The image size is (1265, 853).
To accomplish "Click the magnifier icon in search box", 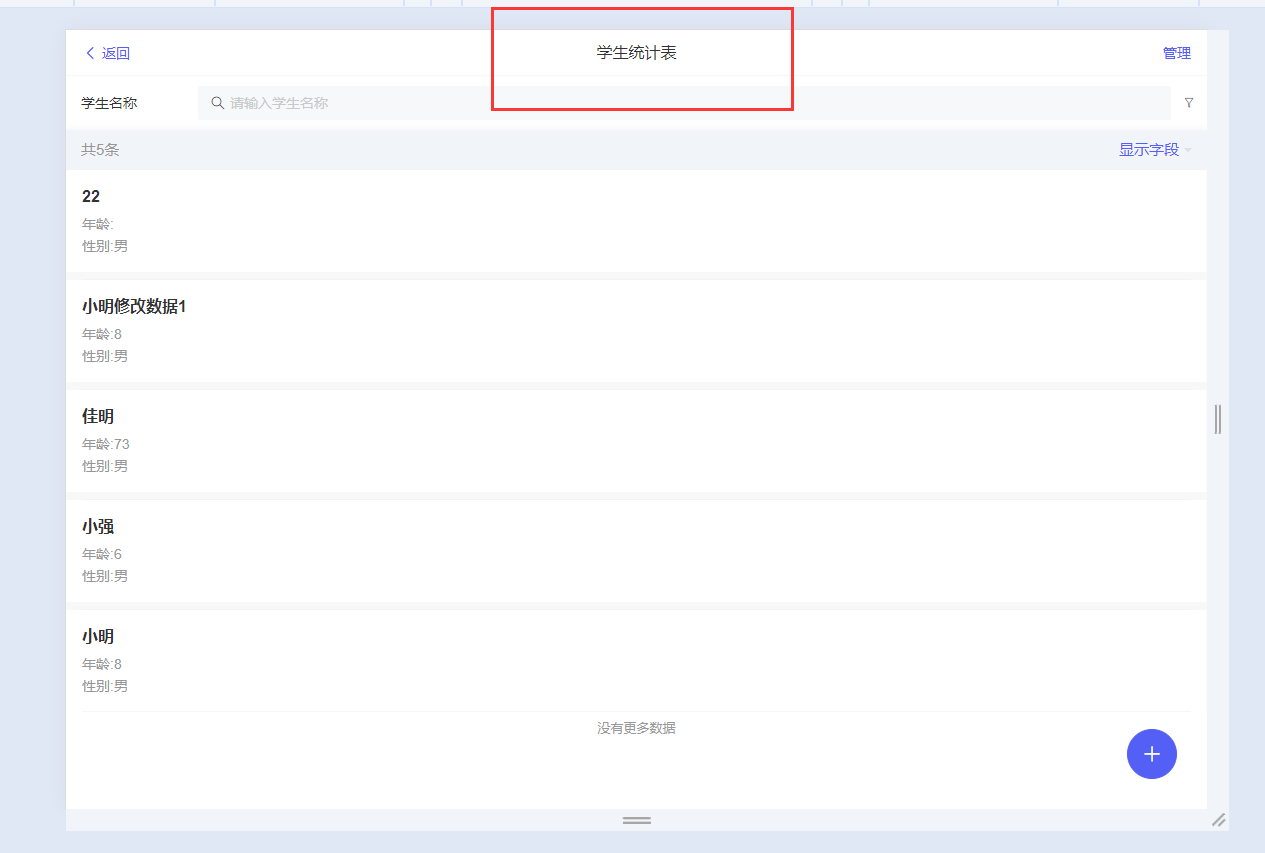I will (217, 103).
